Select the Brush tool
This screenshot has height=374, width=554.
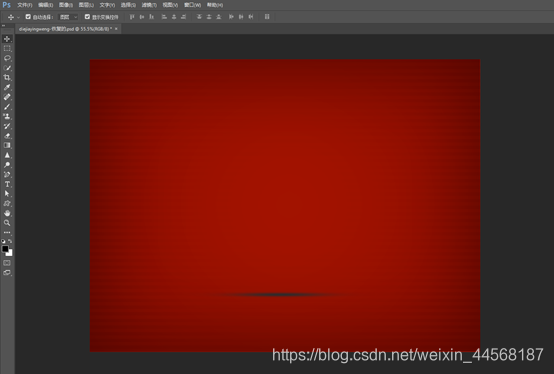tap(7, 107)
